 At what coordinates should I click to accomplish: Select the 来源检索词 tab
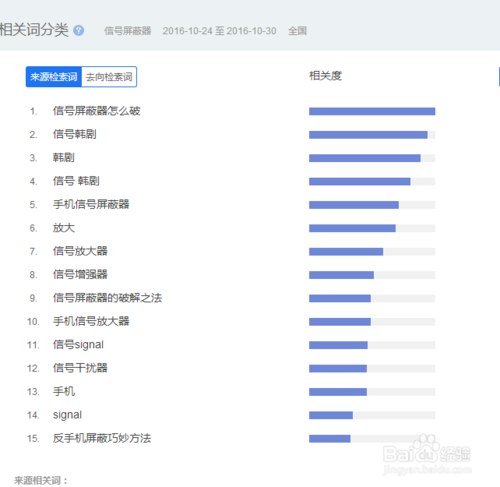(54, 77)
